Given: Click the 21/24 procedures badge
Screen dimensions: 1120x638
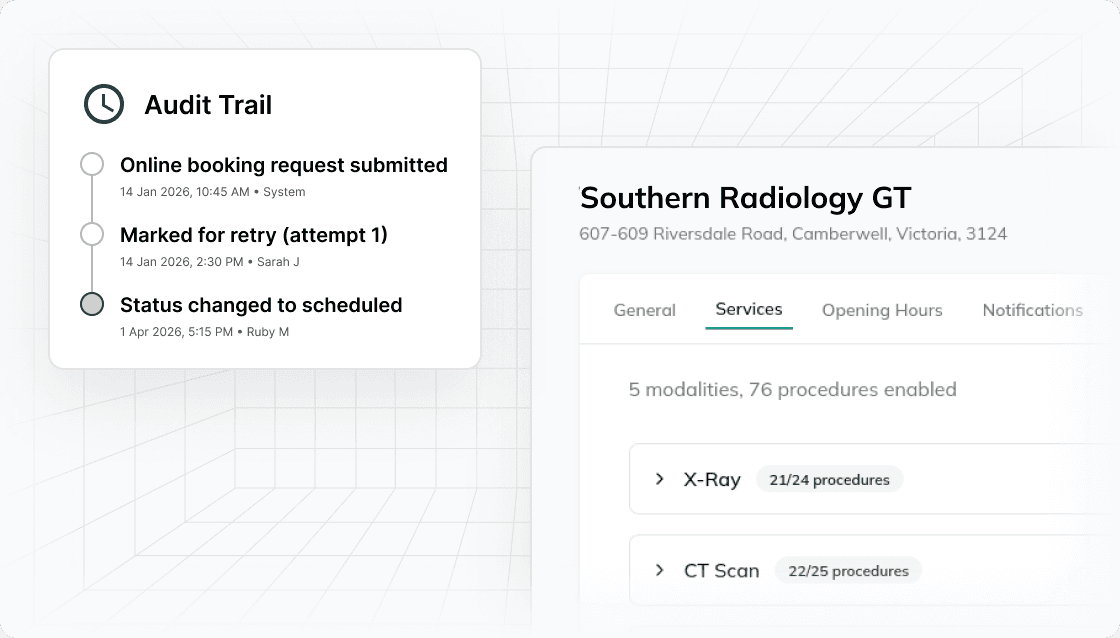Looking at the screenshot, I should [x=829, y=480].
